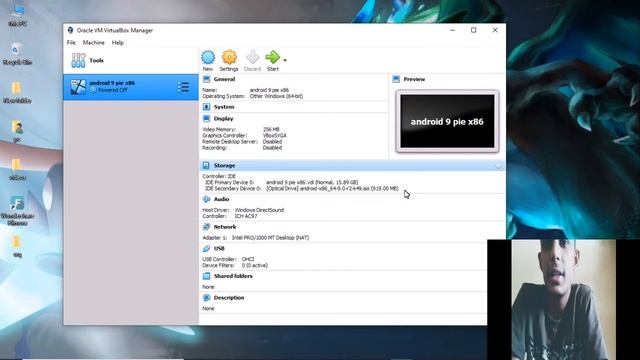Screen dimensions: 640x360
Task: Click the USB section icon
Action: pyautogui.click(x=207, y=249)
